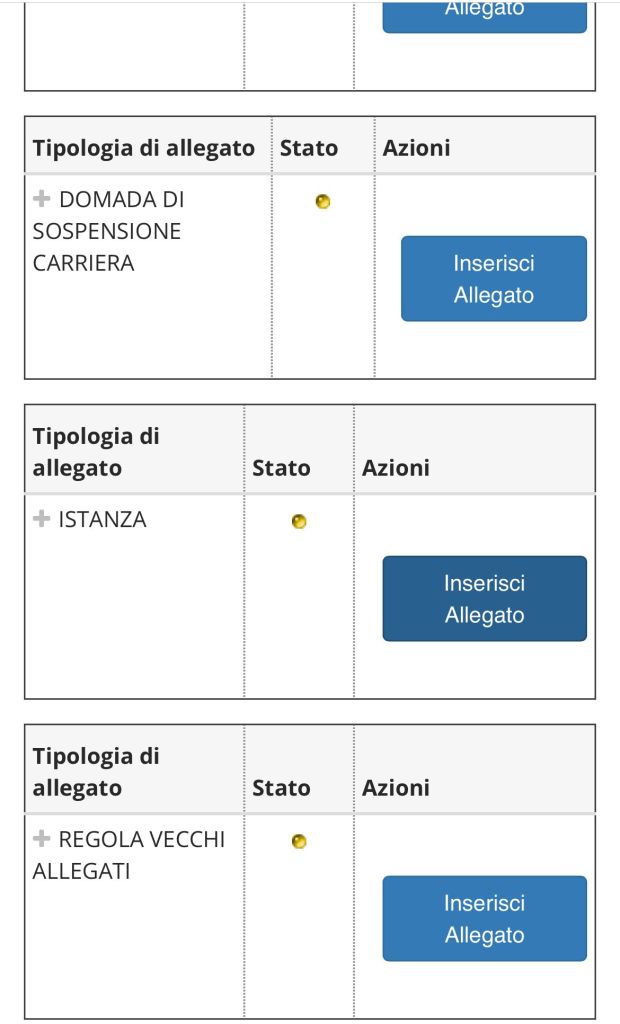Click yellow status dot for REGOLA VECCHI ALLEGATI

coord(298,842)
